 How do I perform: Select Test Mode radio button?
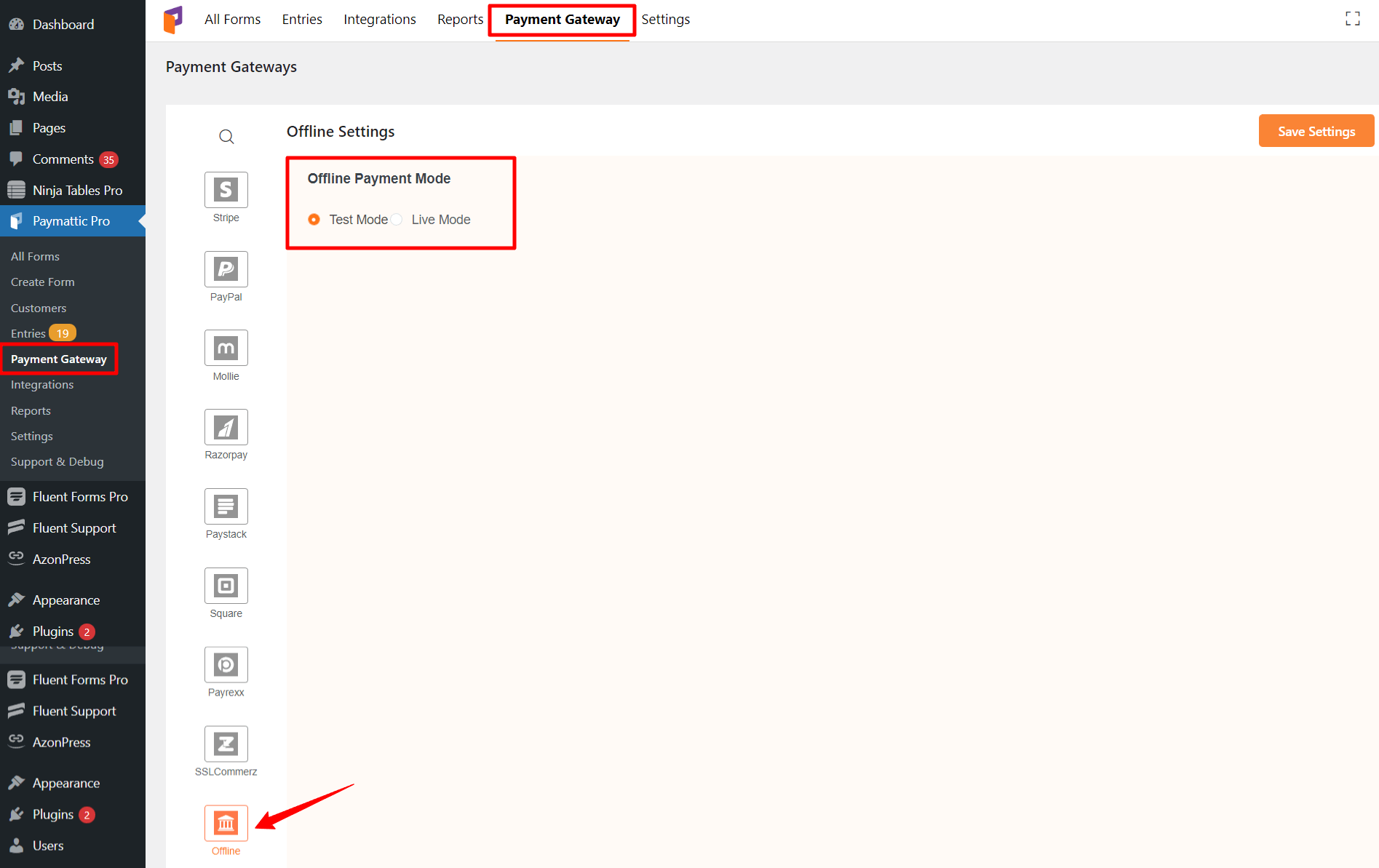314,220
